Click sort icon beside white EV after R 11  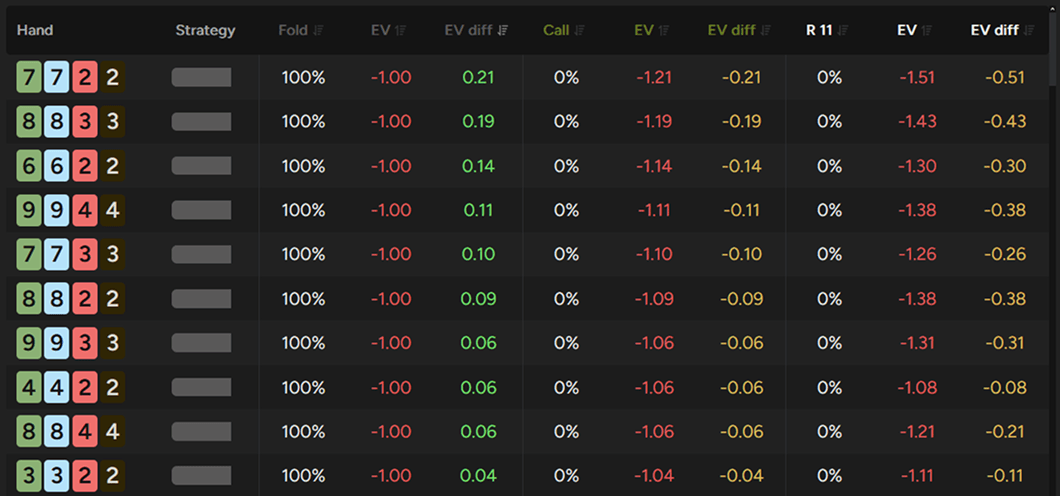point(928,30)
